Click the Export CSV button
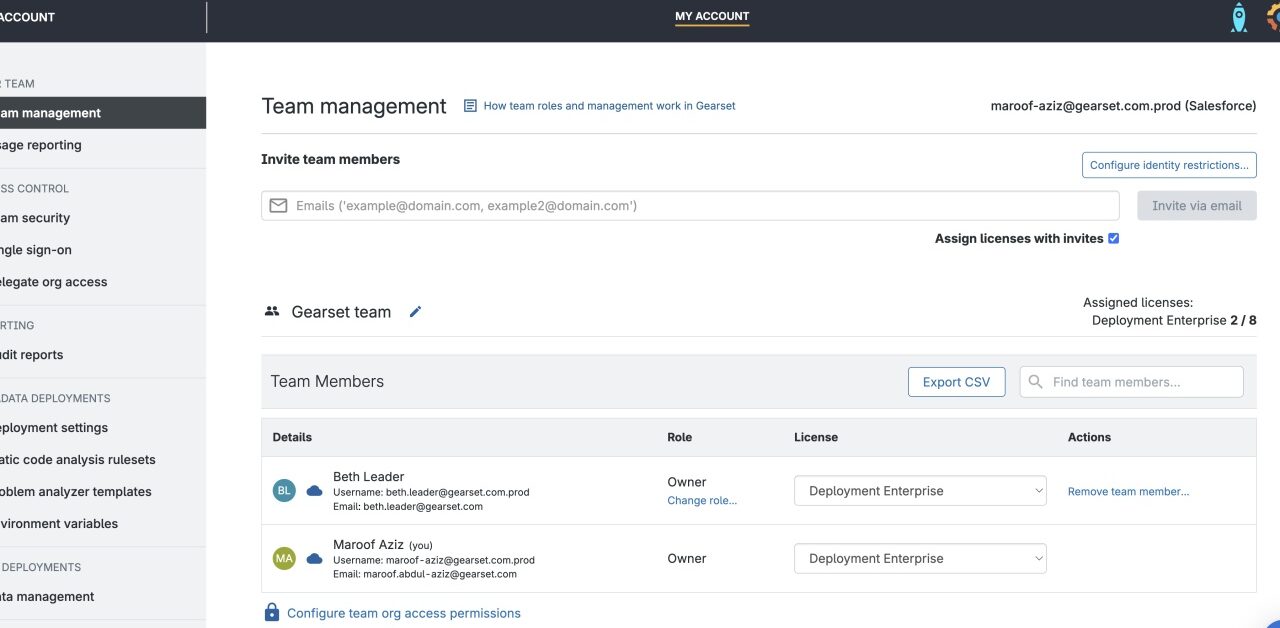 pyautogui.click(x=956, y=382)
